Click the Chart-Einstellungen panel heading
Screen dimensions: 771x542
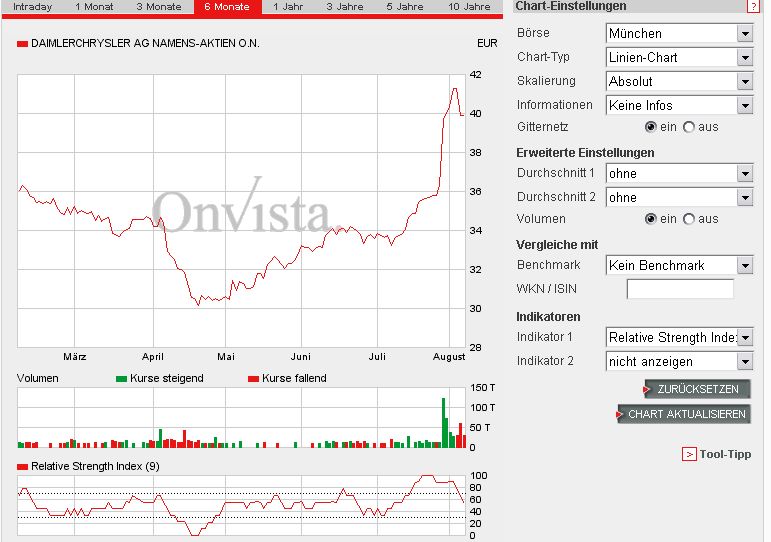click(570, 6)
